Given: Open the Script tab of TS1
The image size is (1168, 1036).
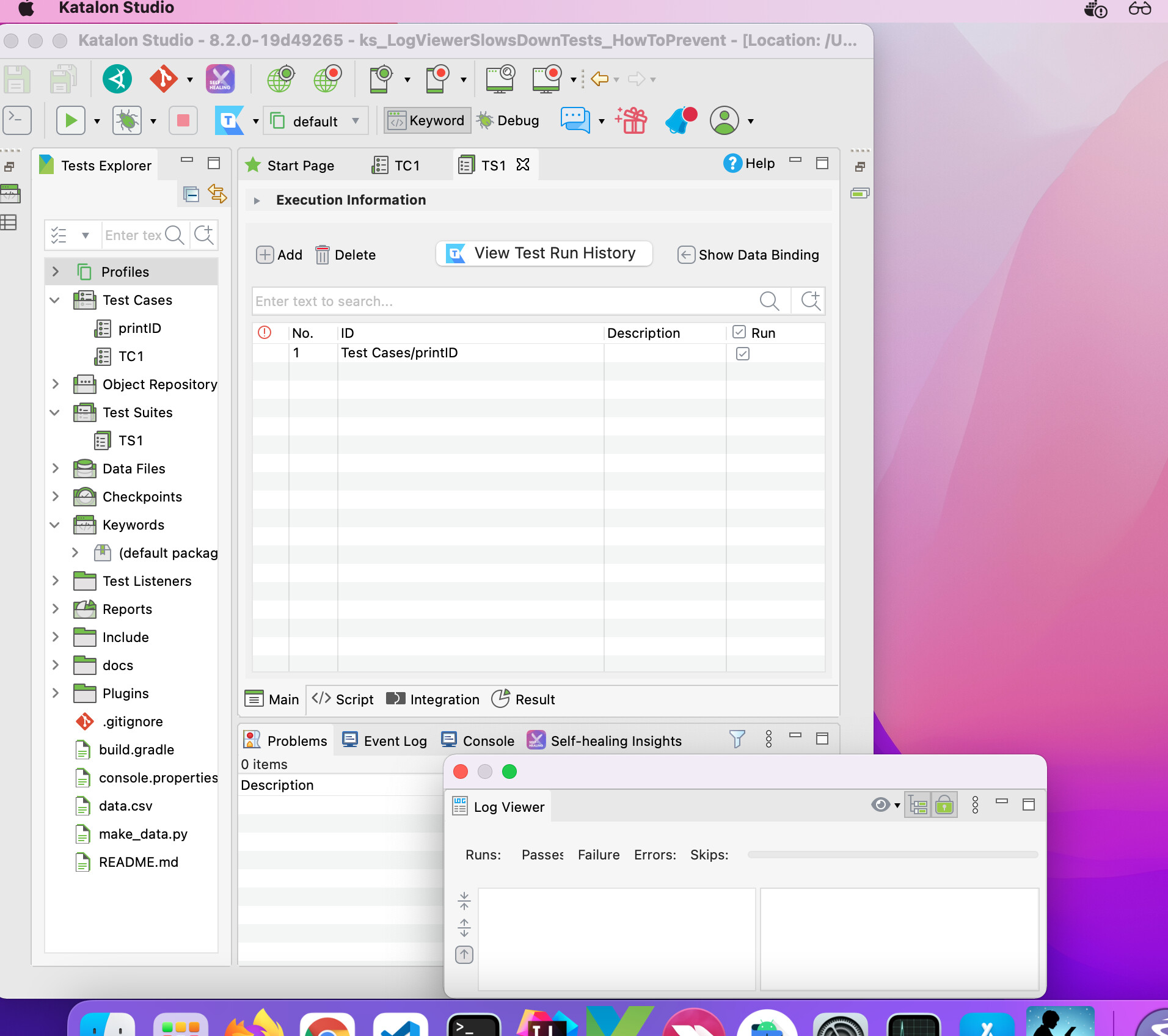Looking at the screenshot, I should click(343, 699).
